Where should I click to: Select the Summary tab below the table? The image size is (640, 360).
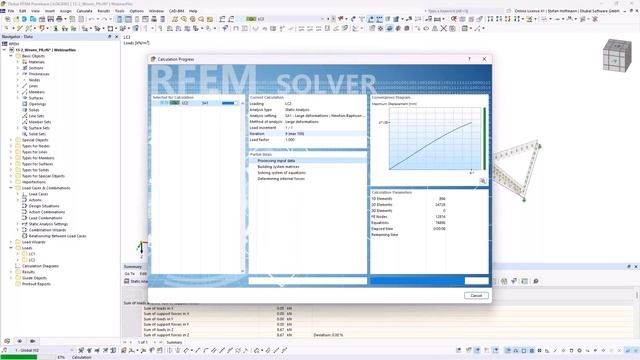[174, 342]
